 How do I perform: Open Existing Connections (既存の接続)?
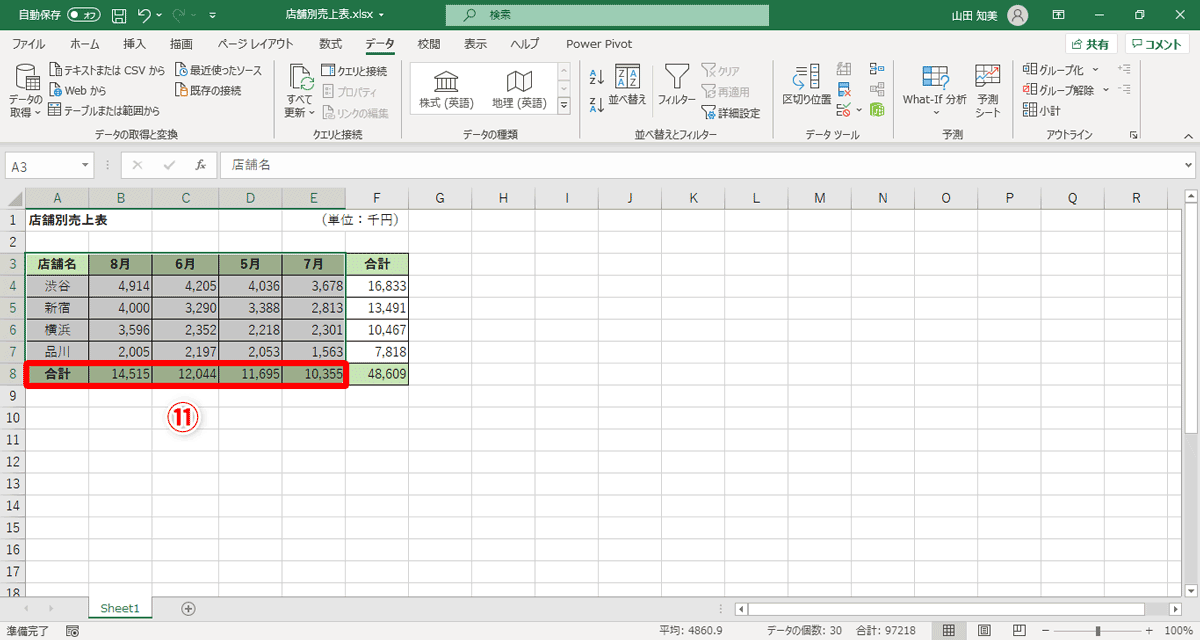(208, 90)
